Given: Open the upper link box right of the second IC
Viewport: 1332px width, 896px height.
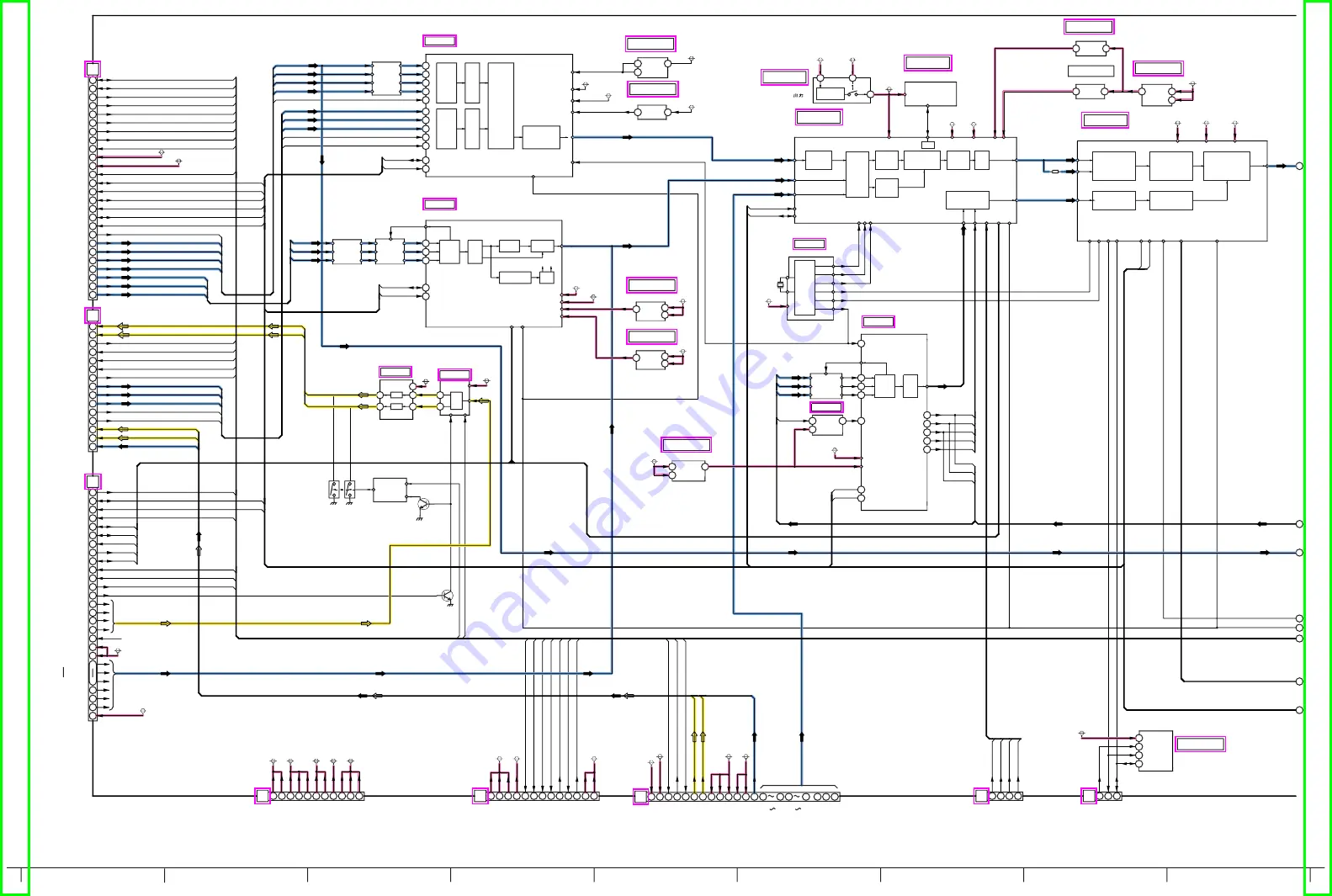Looking at the screenshot, I should pos(652,285).
